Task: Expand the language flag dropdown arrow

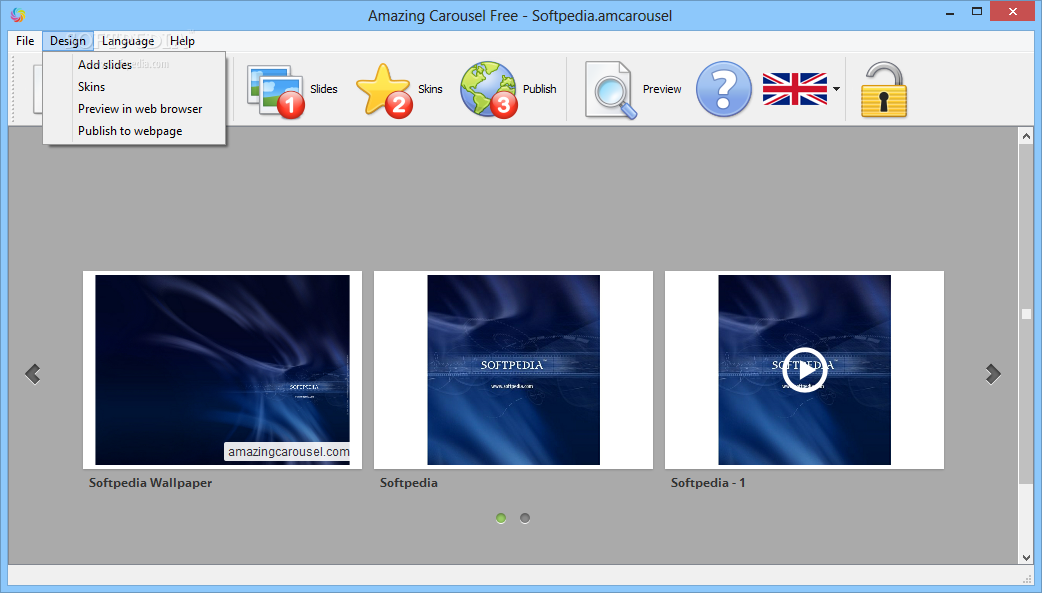Action: 837,89
